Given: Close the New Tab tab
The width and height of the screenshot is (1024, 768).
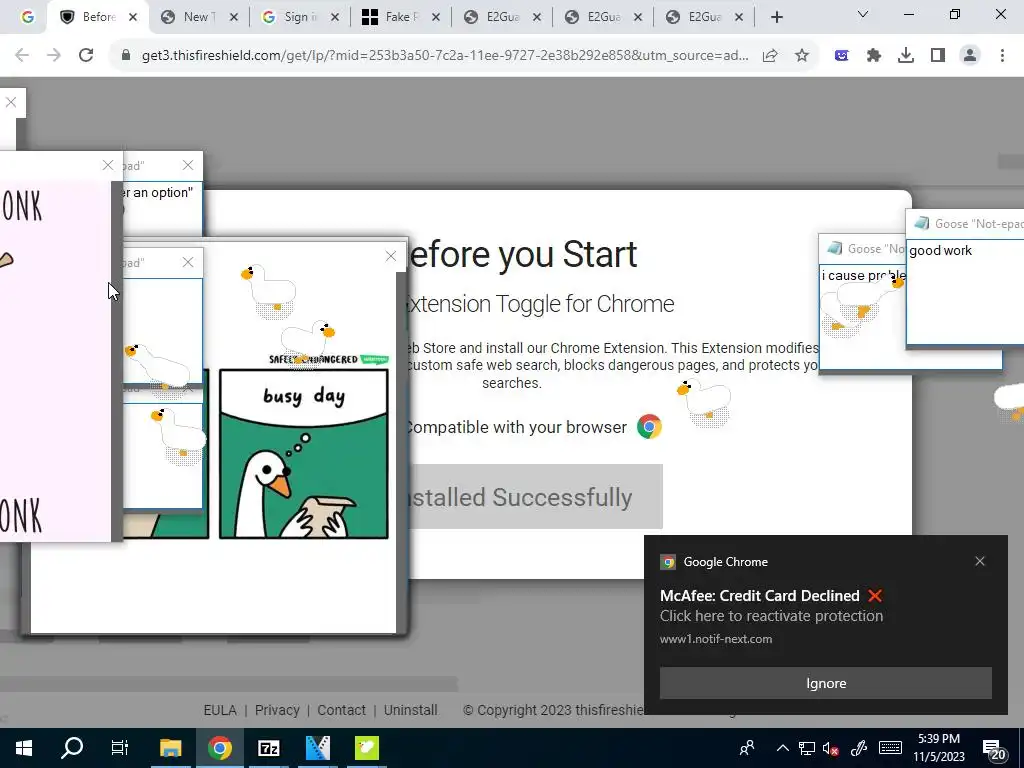Looking at the screenshot, I should coord(234,18).
